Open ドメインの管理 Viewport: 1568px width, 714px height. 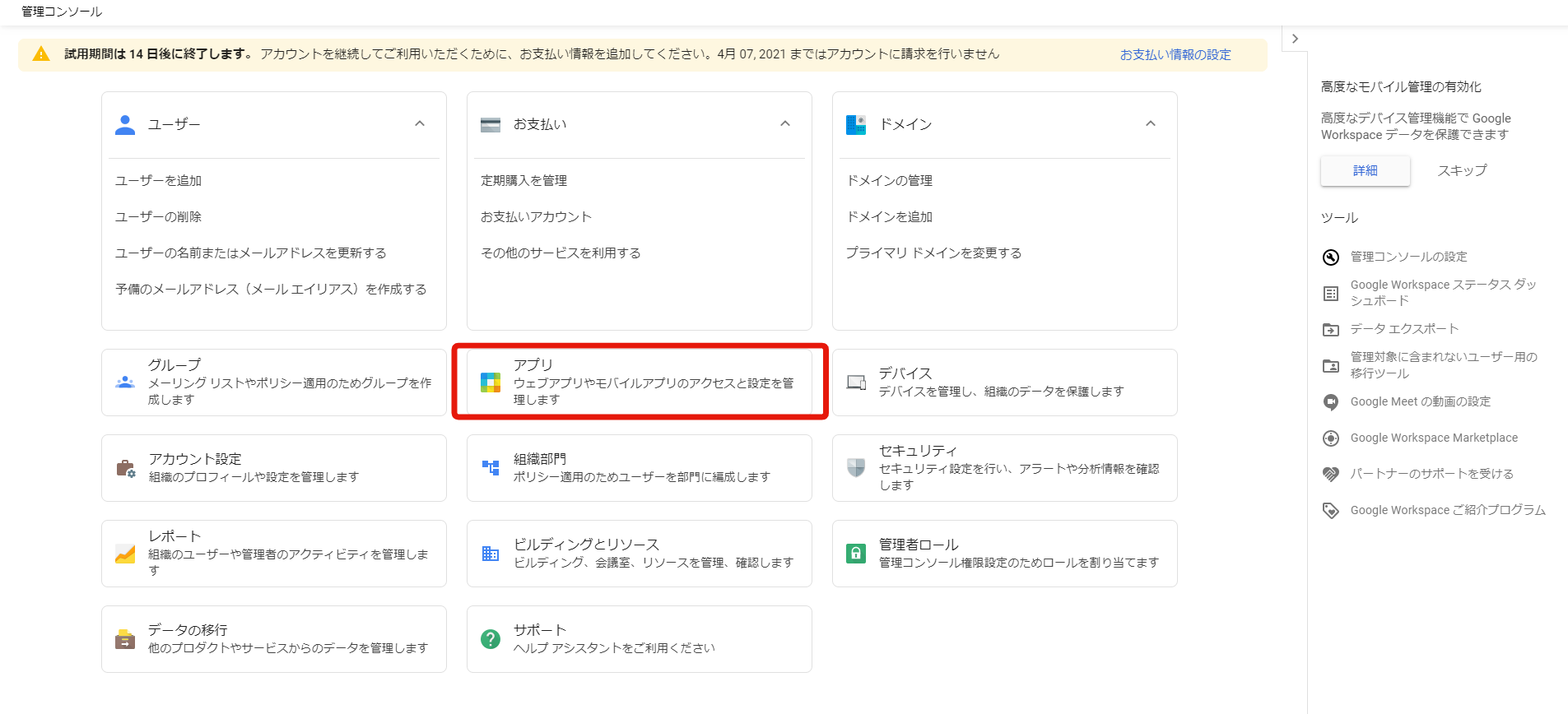[890, 181]
